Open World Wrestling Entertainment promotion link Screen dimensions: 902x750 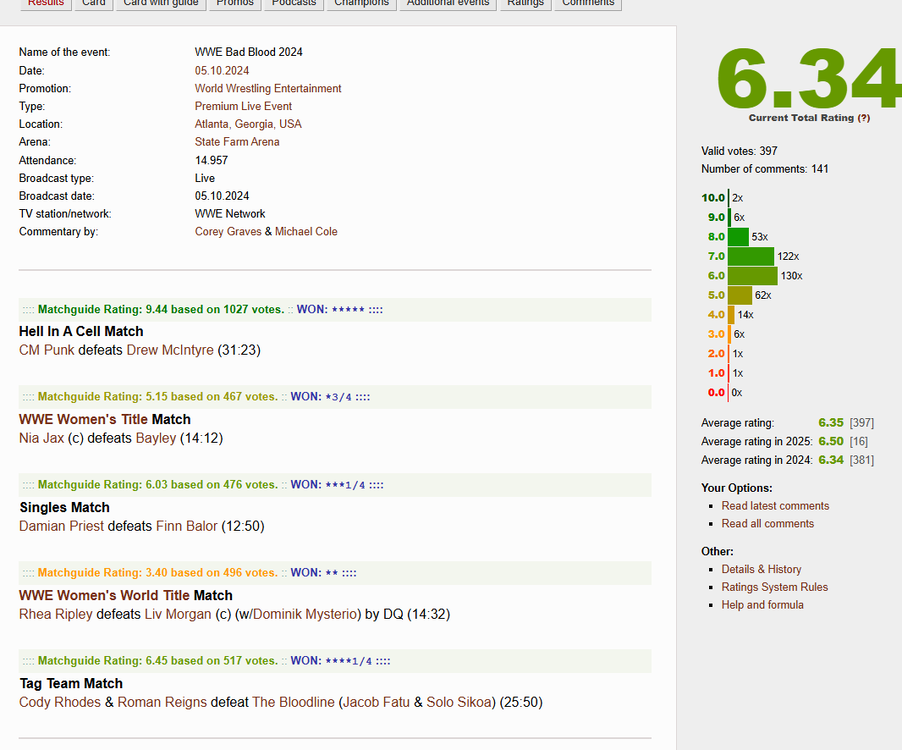click(267, 89)
